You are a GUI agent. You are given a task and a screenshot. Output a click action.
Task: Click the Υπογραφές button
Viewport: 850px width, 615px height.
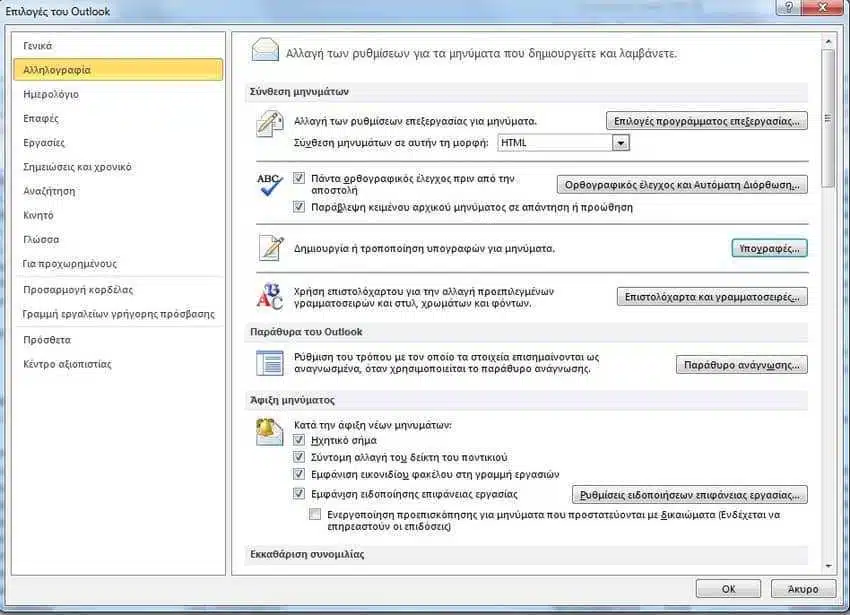tap(769, 248)
